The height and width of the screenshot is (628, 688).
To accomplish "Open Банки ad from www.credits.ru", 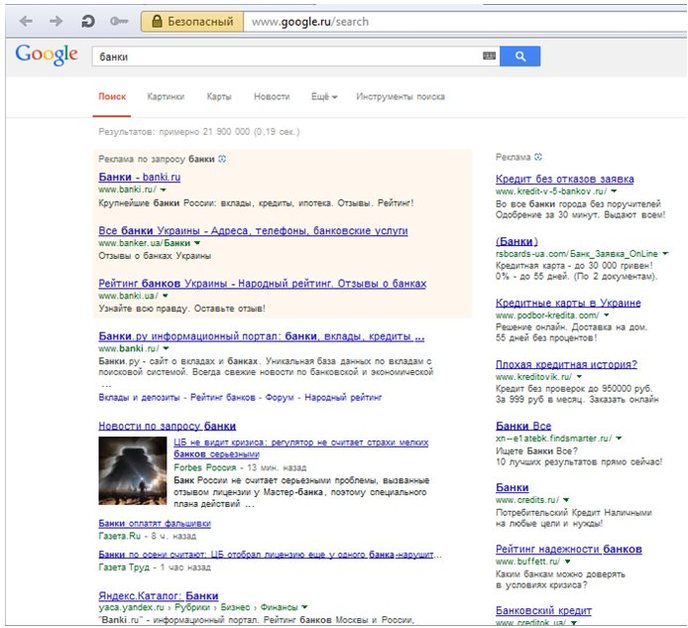I will (x=512, y=487).
